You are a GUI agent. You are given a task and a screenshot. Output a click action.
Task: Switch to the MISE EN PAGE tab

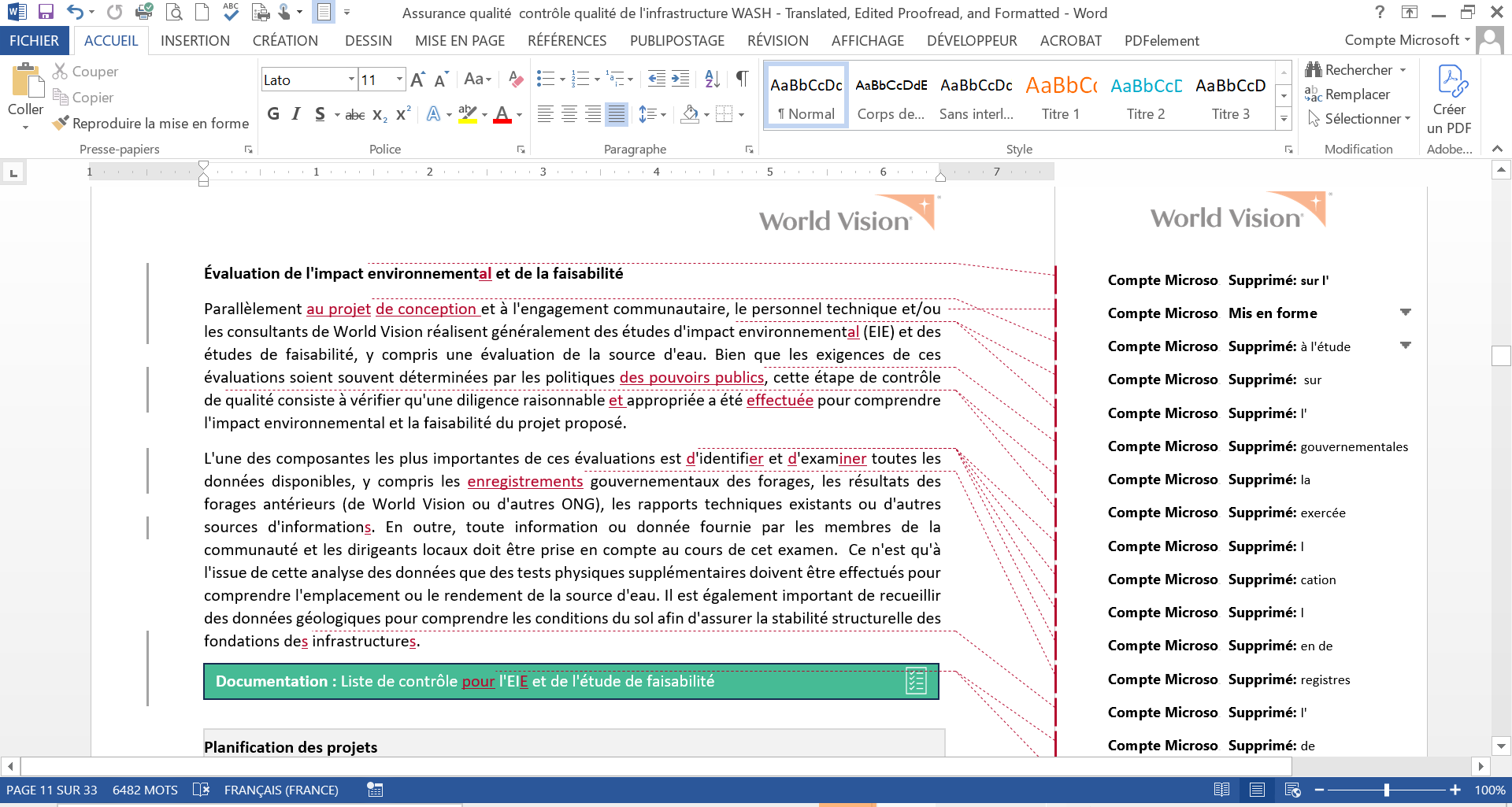(x=460, y=41)
